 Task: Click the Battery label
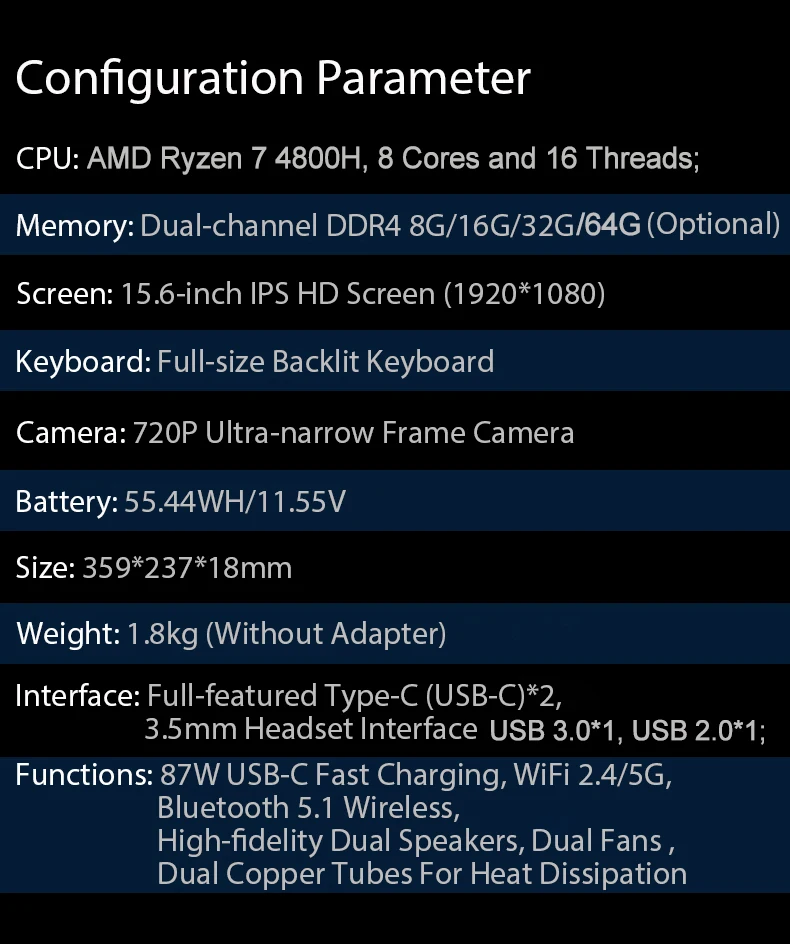pyautogui.click(x=66, y=501)
